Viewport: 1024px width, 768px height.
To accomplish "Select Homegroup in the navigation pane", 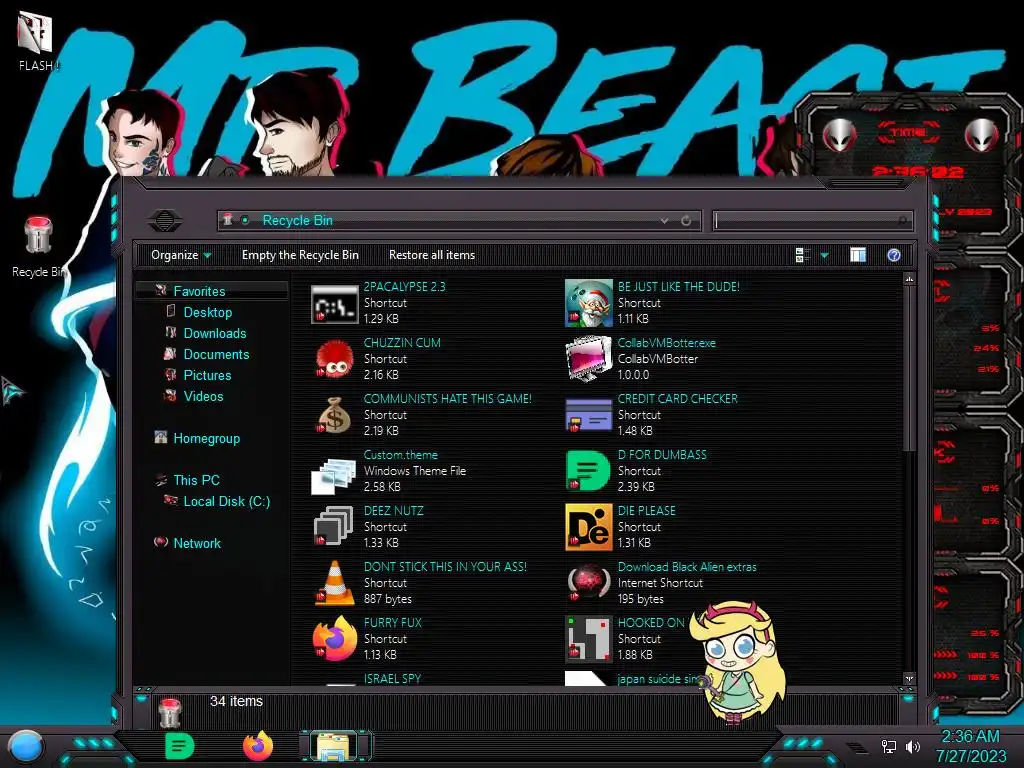I will point(206,438).
